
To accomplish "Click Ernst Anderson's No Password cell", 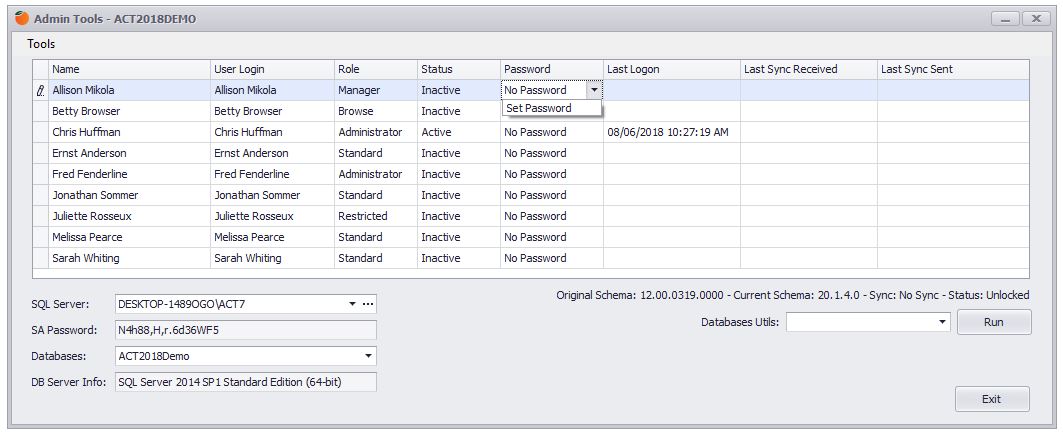I will click(x=552, y=153).
